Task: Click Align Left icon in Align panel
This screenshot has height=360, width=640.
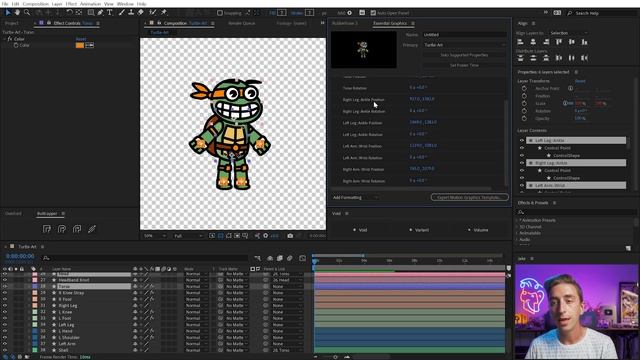Action: click(x=520, y=42)
